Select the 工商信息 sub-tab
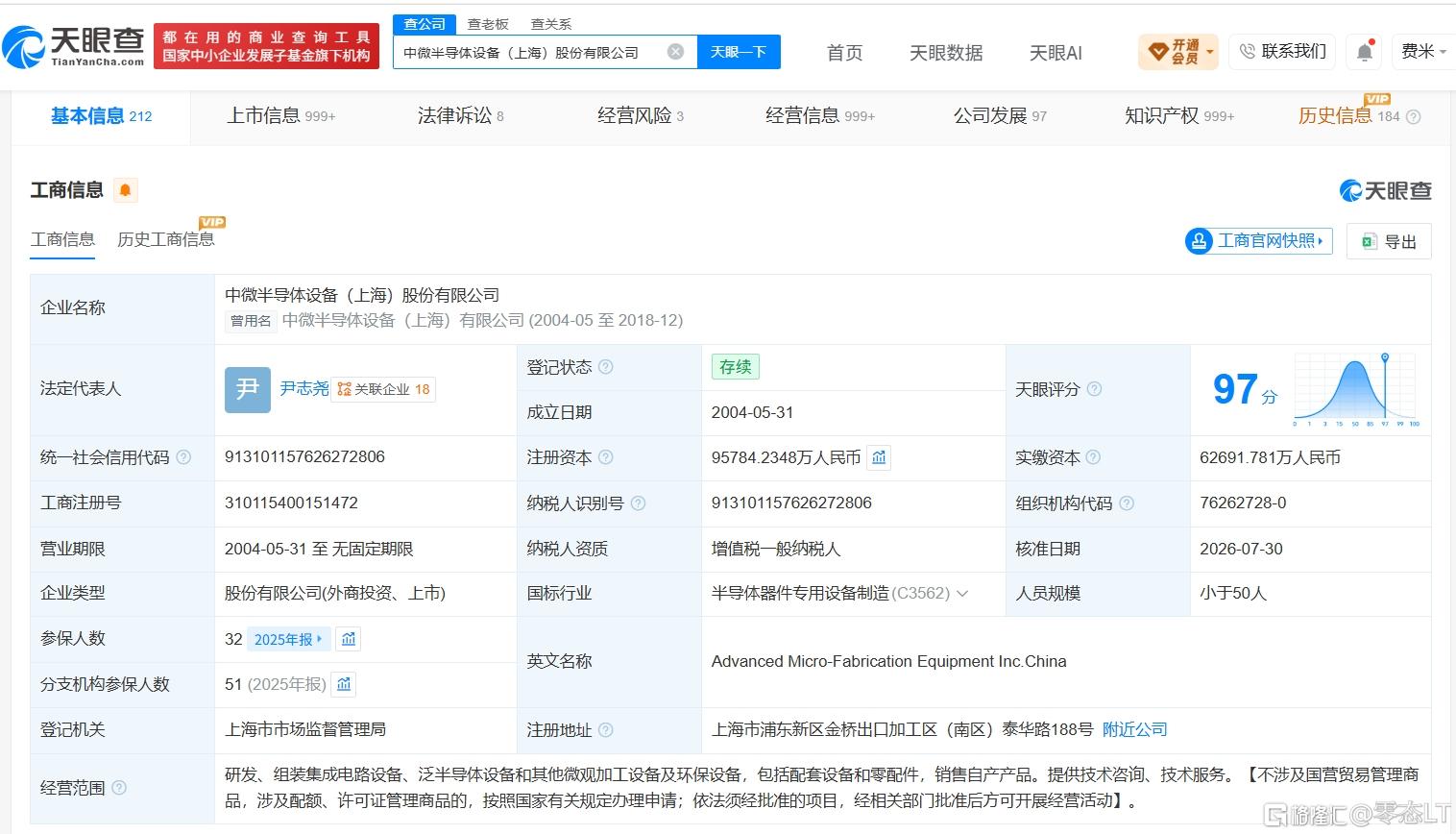 tap(62, 239)
